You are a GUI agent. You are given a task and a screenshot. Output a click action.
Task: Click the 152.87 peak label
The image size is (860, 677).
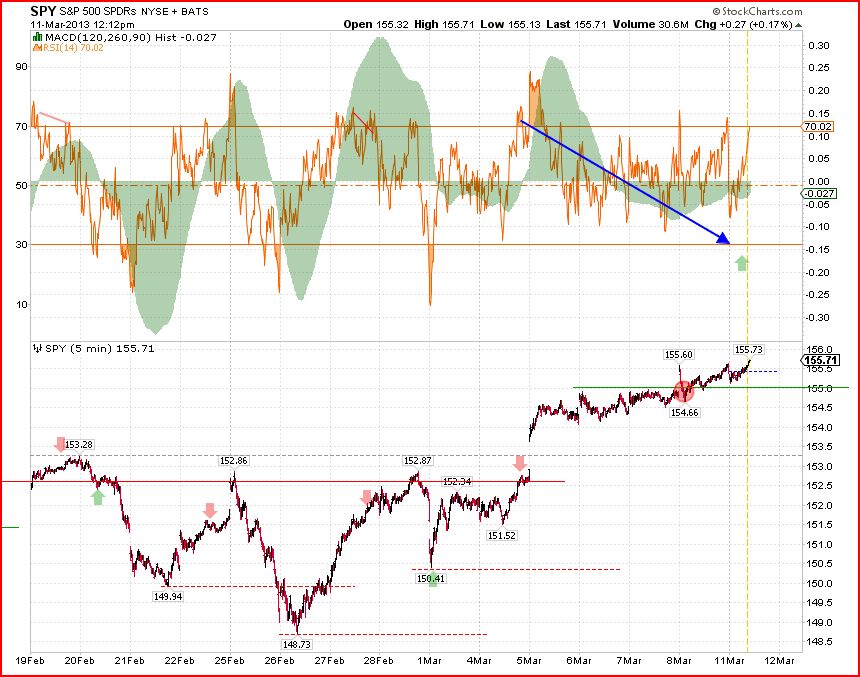click(417, 460)
